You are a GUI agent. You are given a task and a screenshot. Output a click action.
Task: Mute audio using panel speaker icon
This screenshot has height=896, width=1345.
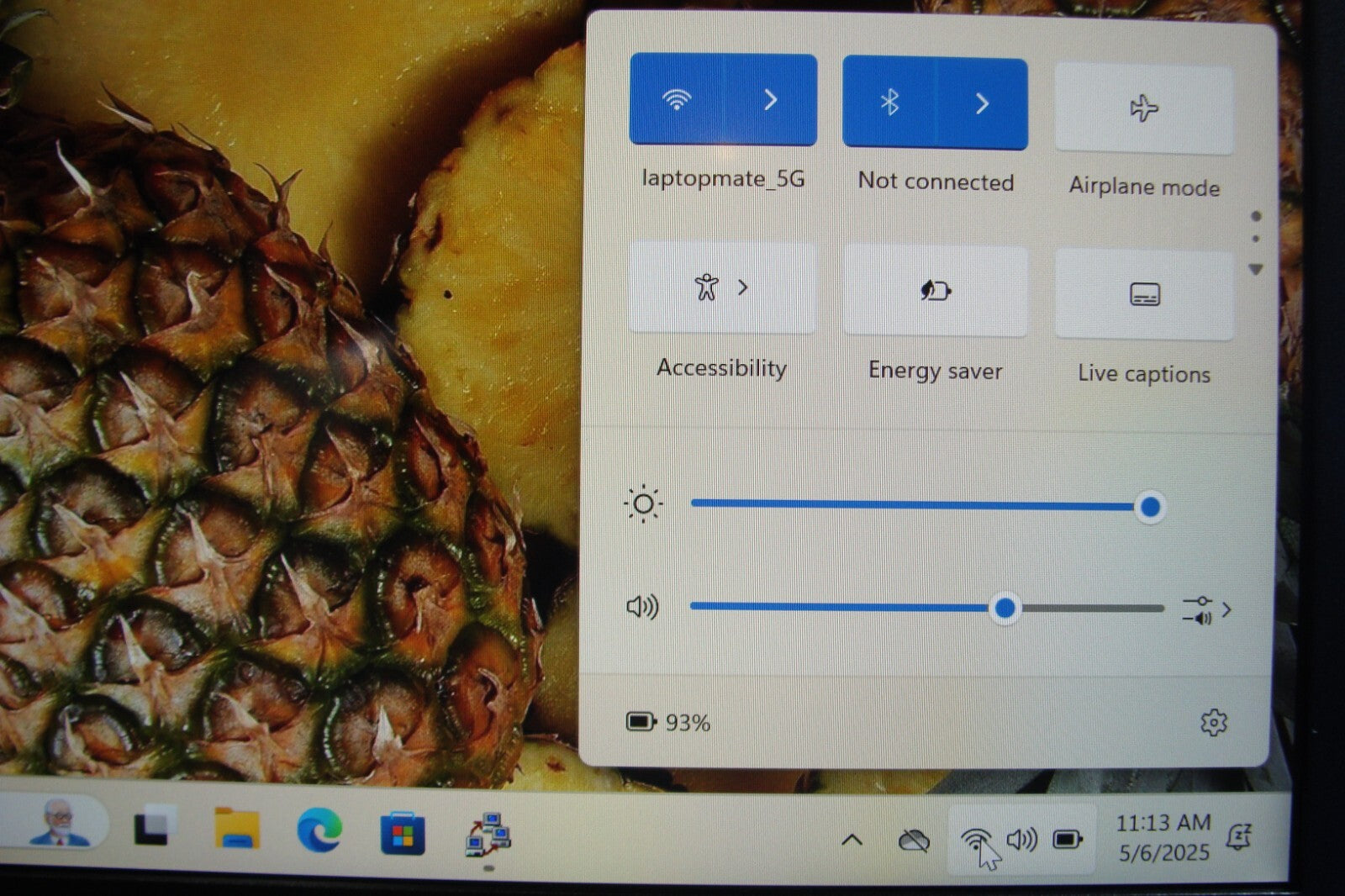click(x=643, y=607)
